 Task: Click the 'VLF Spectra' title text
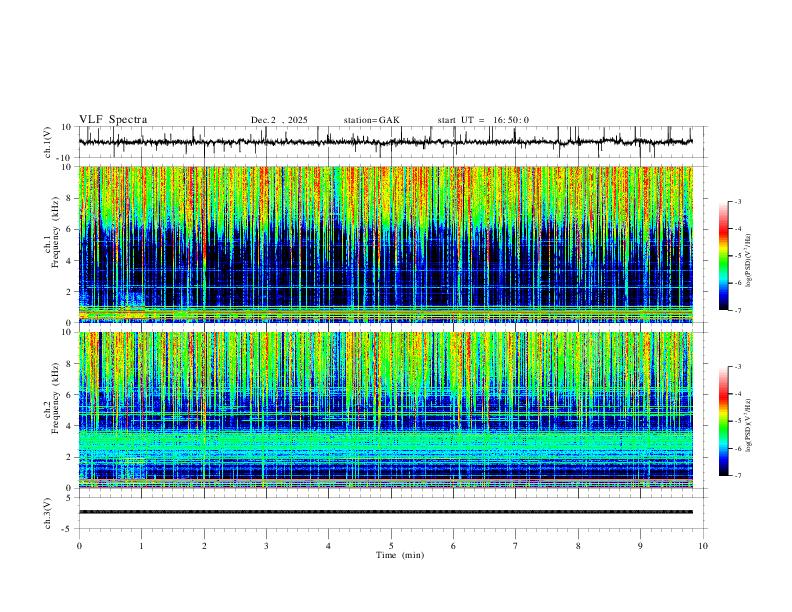[113, 120]
